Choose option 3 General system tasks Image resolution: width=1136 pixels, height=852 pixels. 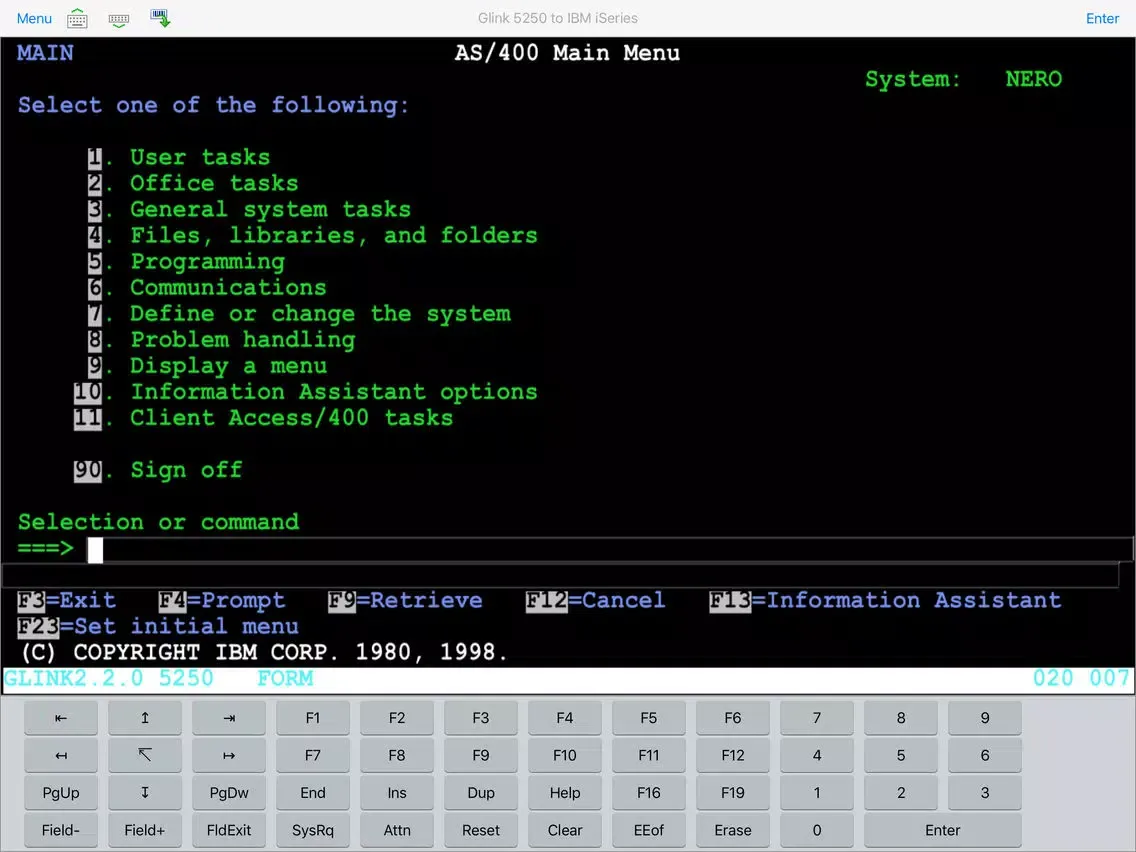(249, 209)
